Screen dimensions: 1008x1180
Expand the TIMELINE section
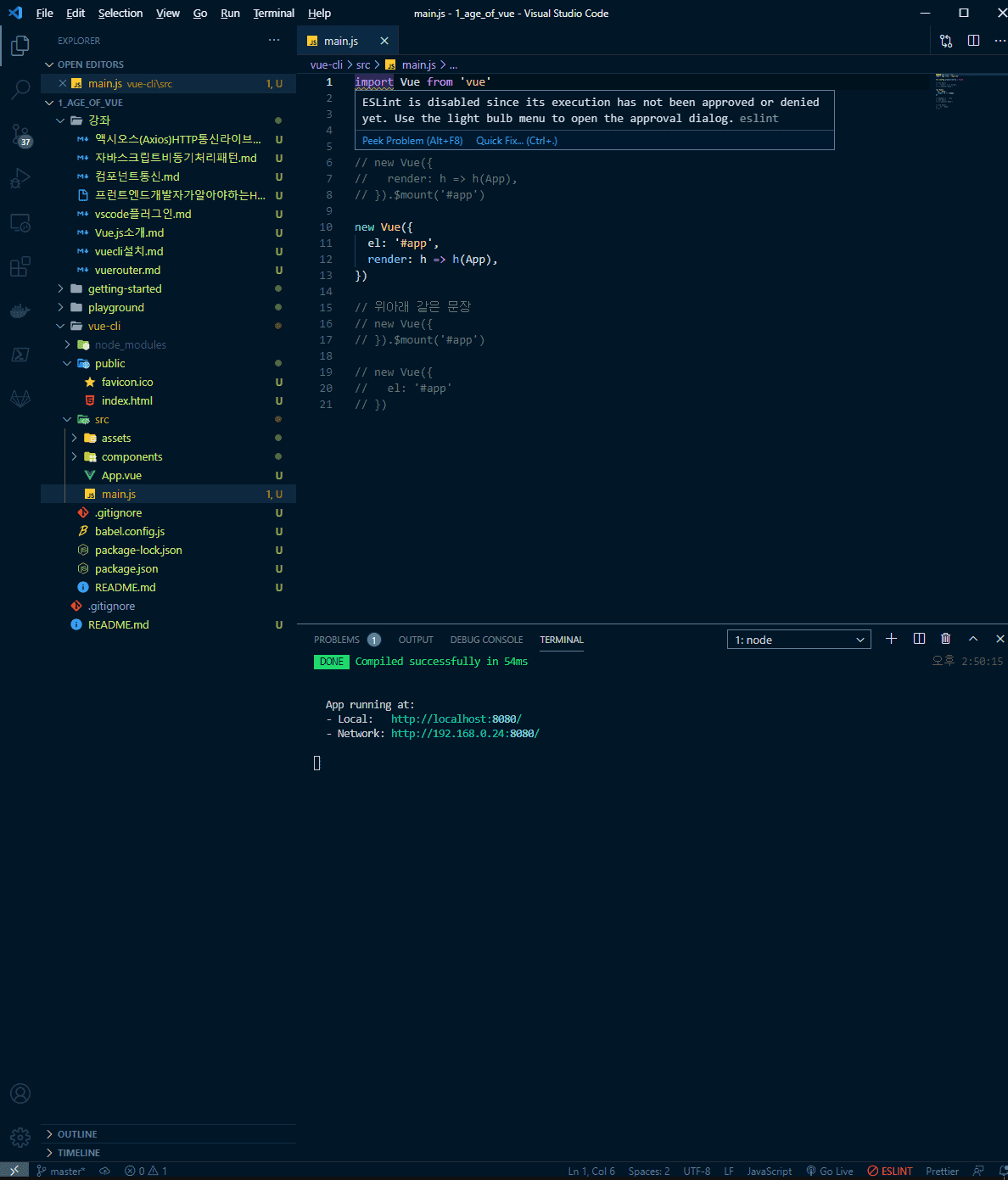169,1153
